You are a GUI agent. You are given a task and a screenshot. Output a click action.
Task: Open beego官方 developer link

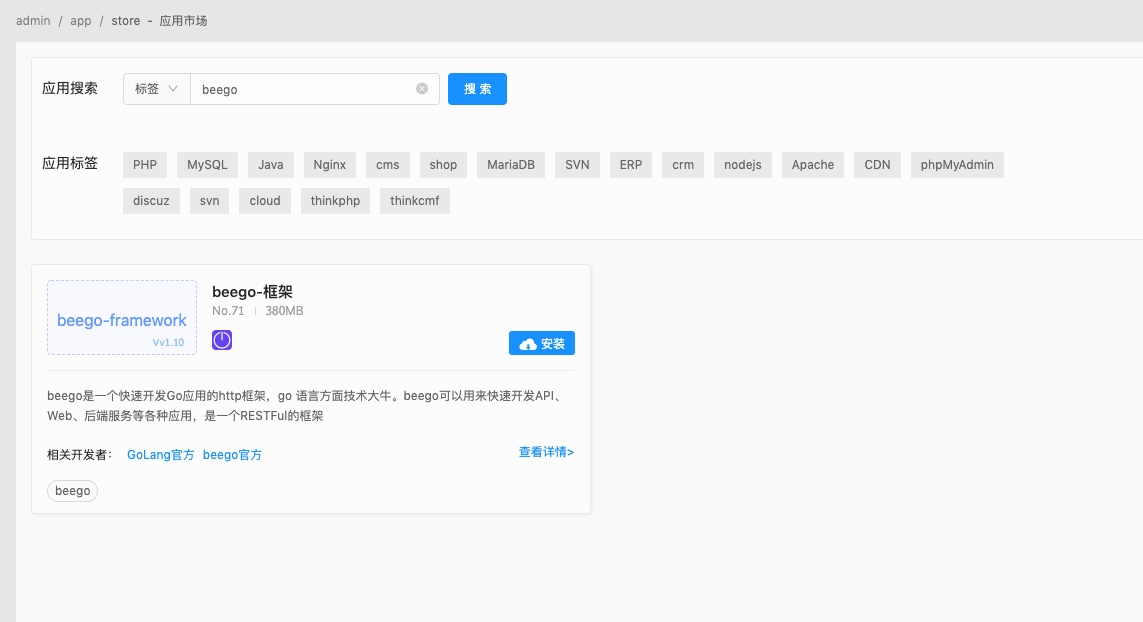coord(232,455)
